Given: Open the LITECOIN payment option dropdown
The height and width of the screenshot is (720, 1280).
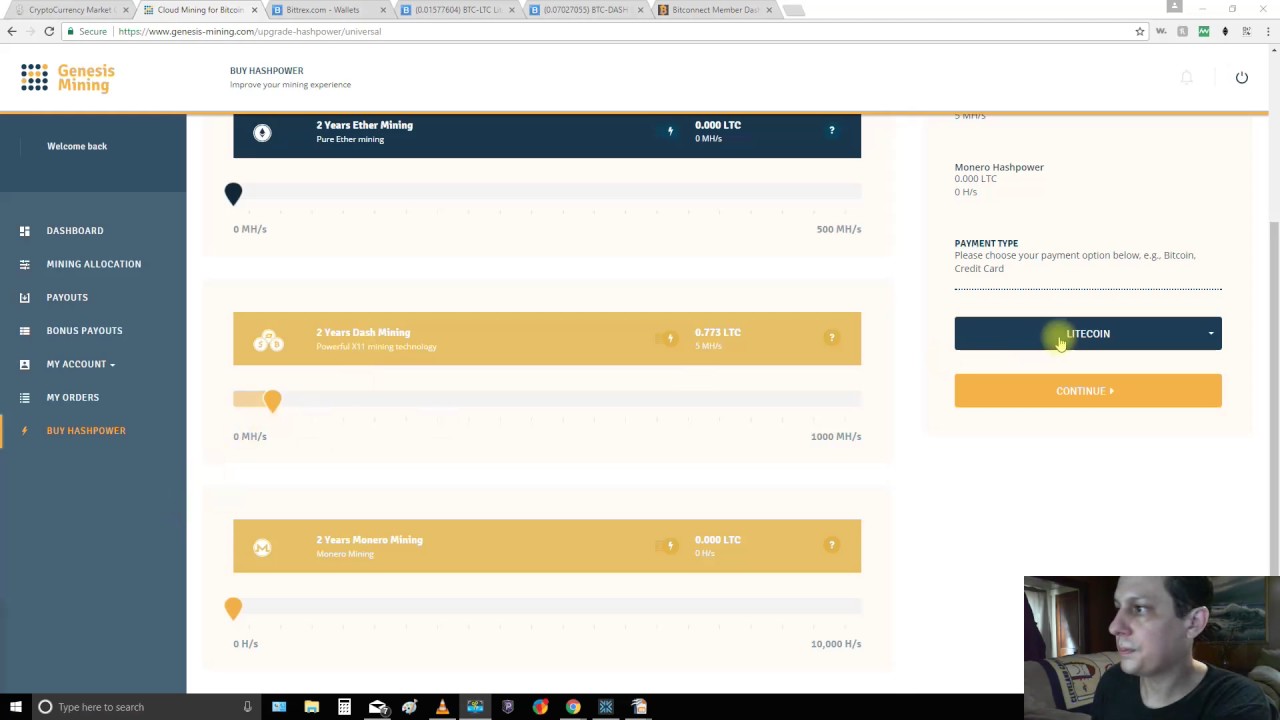Looking at the screenshot, I should (1088, 334).
